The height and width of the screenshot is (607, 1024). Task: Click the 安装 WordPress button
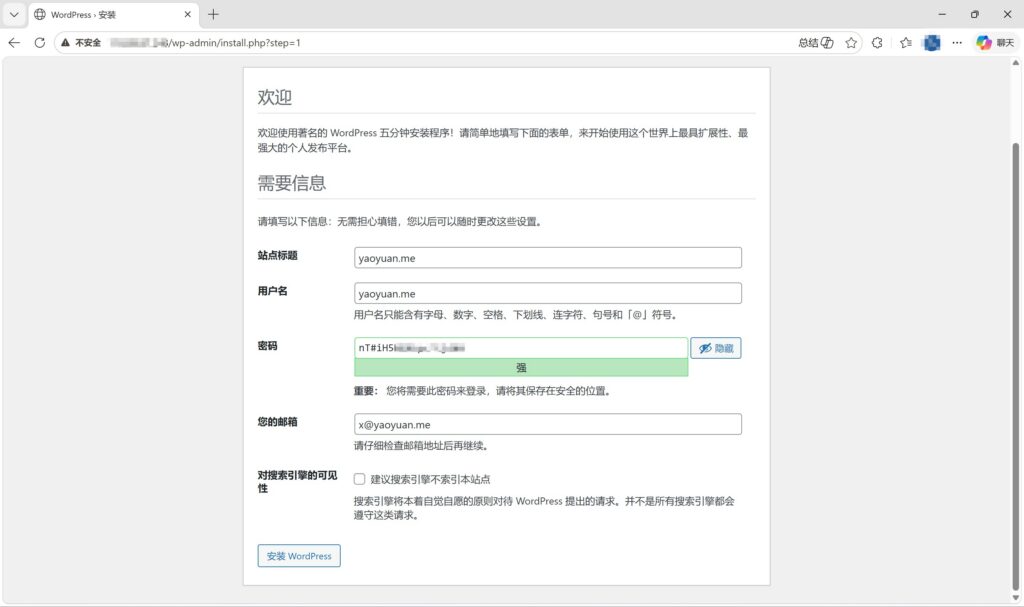[x=299, y=556]
